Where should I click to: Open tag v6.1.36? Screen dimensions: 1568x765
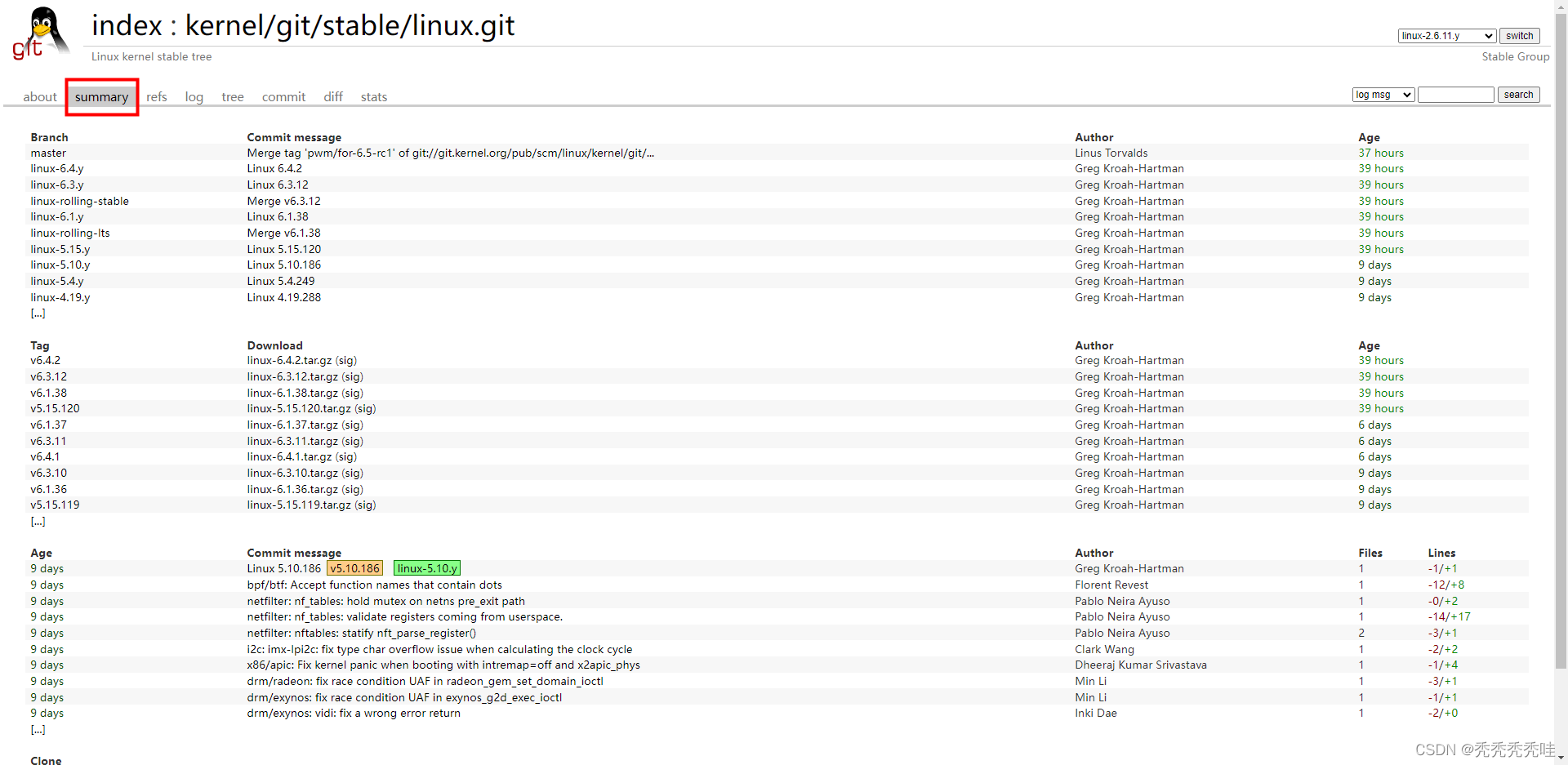click(x=49, y=490)
